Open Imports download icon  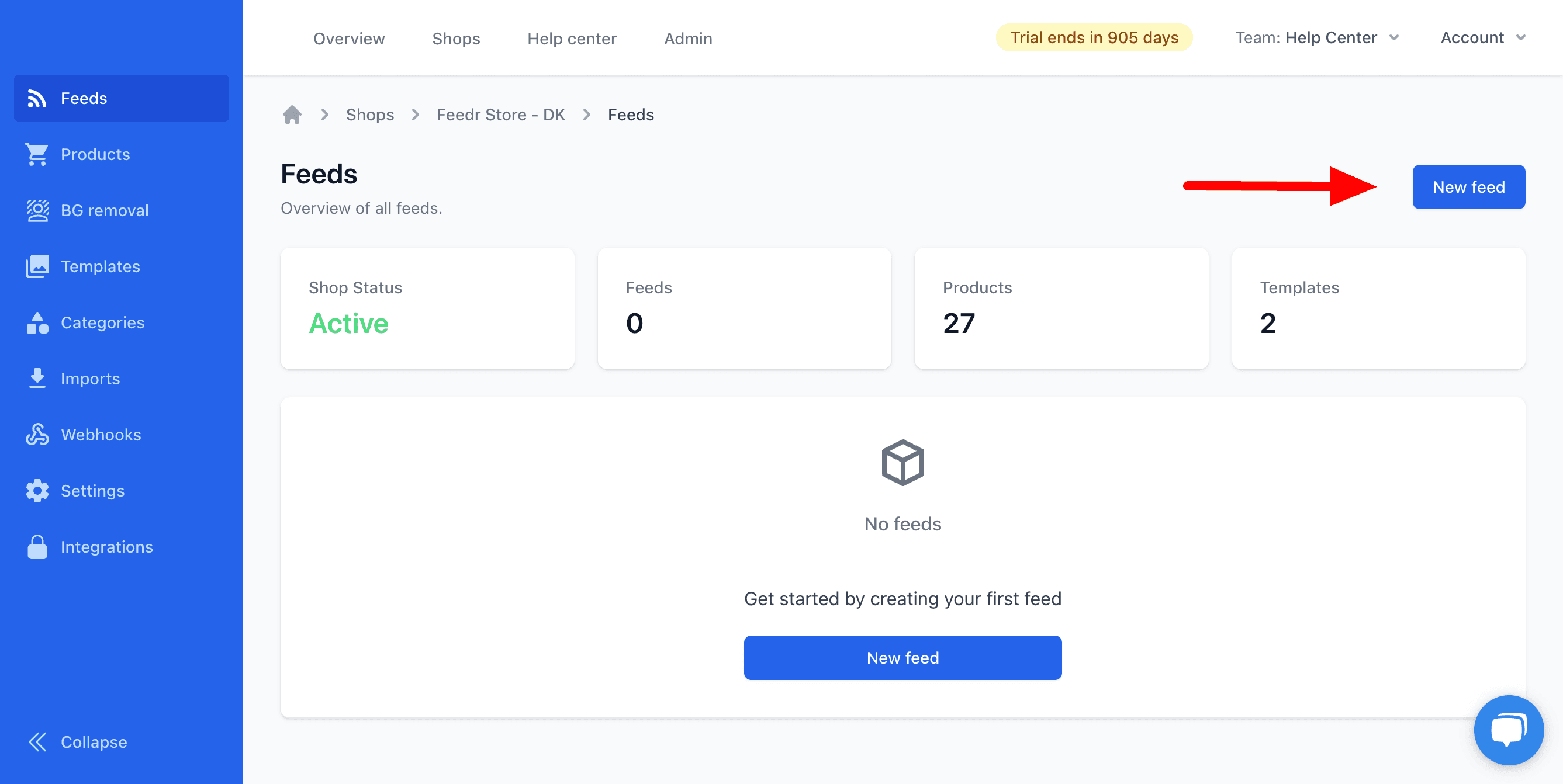pos(37,379)
